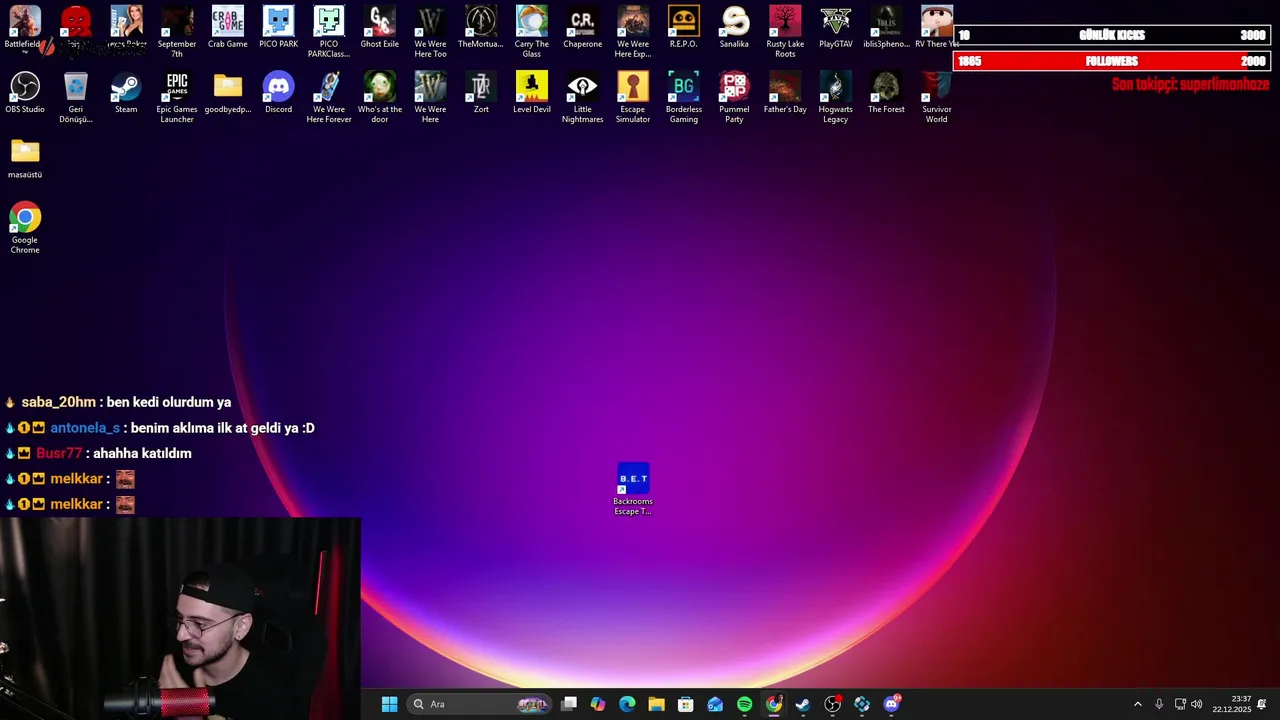Launch Discord from desktop icon
The image size is (1280, 720).
(x=278, y=92)
